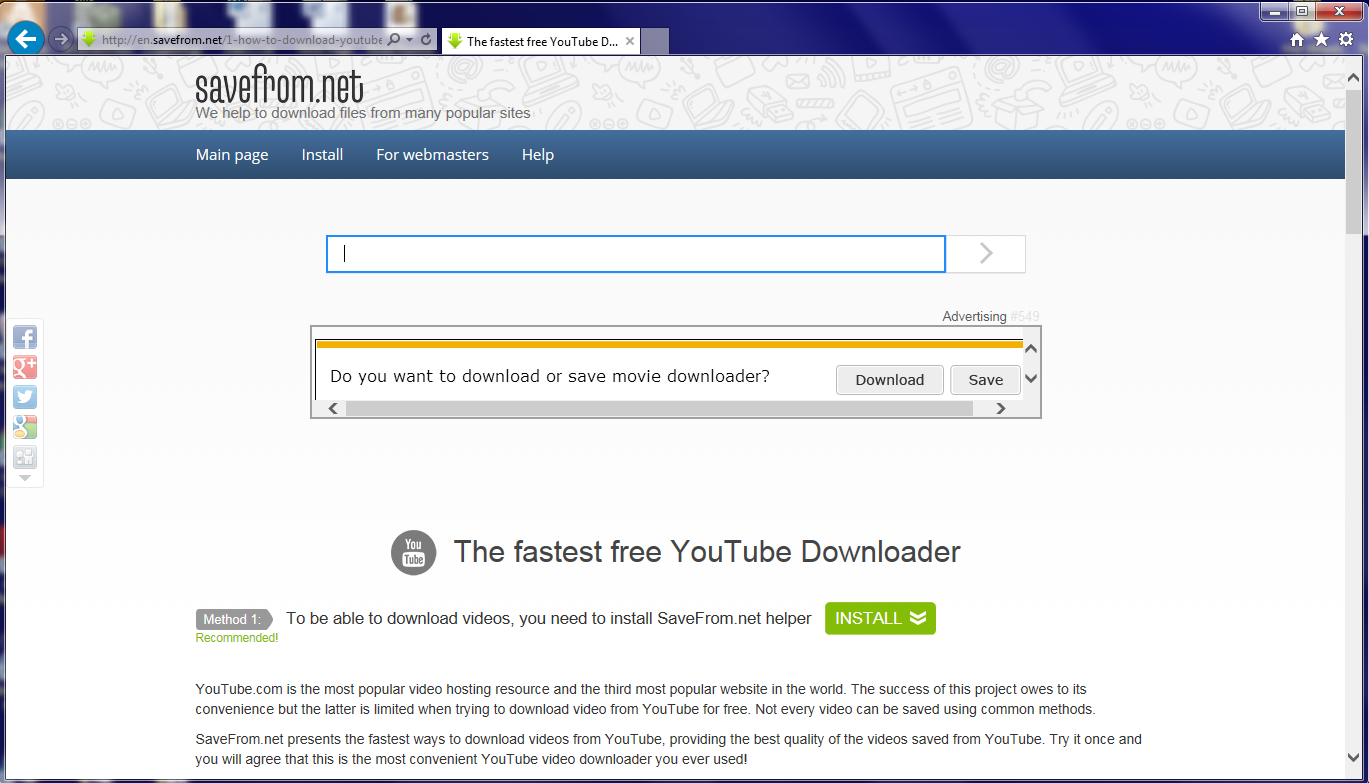The height and width of the screenshot is (783, 1369).
Task: Open the Favorites star icon
Action: [1321, 40]
